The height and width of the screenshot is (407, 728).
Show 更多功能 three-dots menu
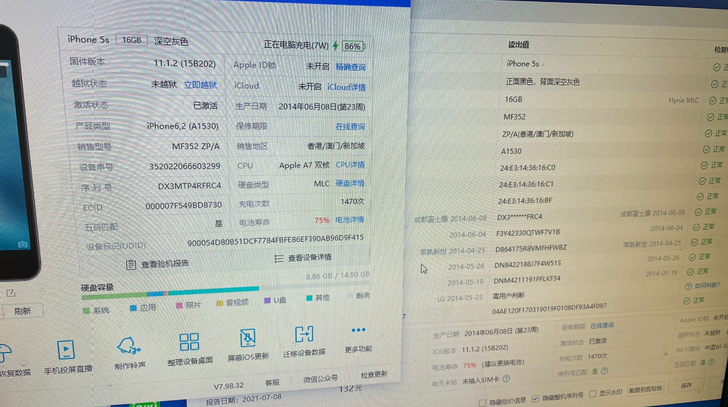358,339
